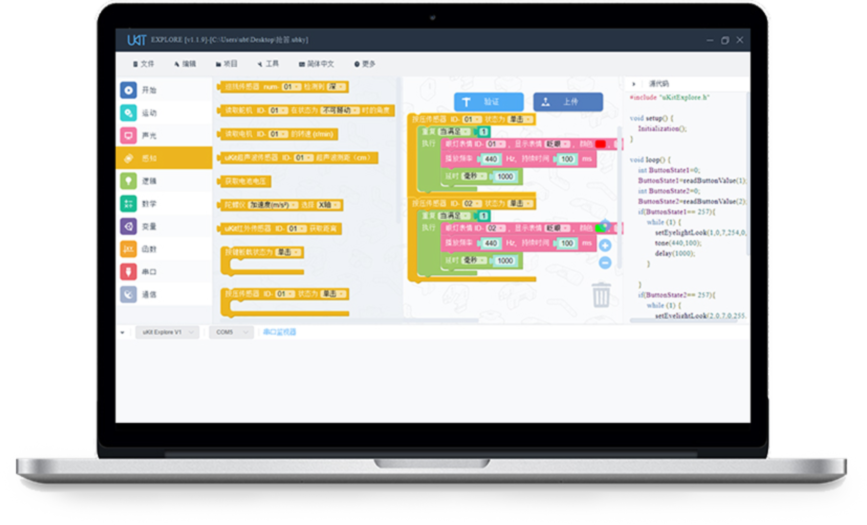Expand the COM5 port dropdown

(230, 332)
